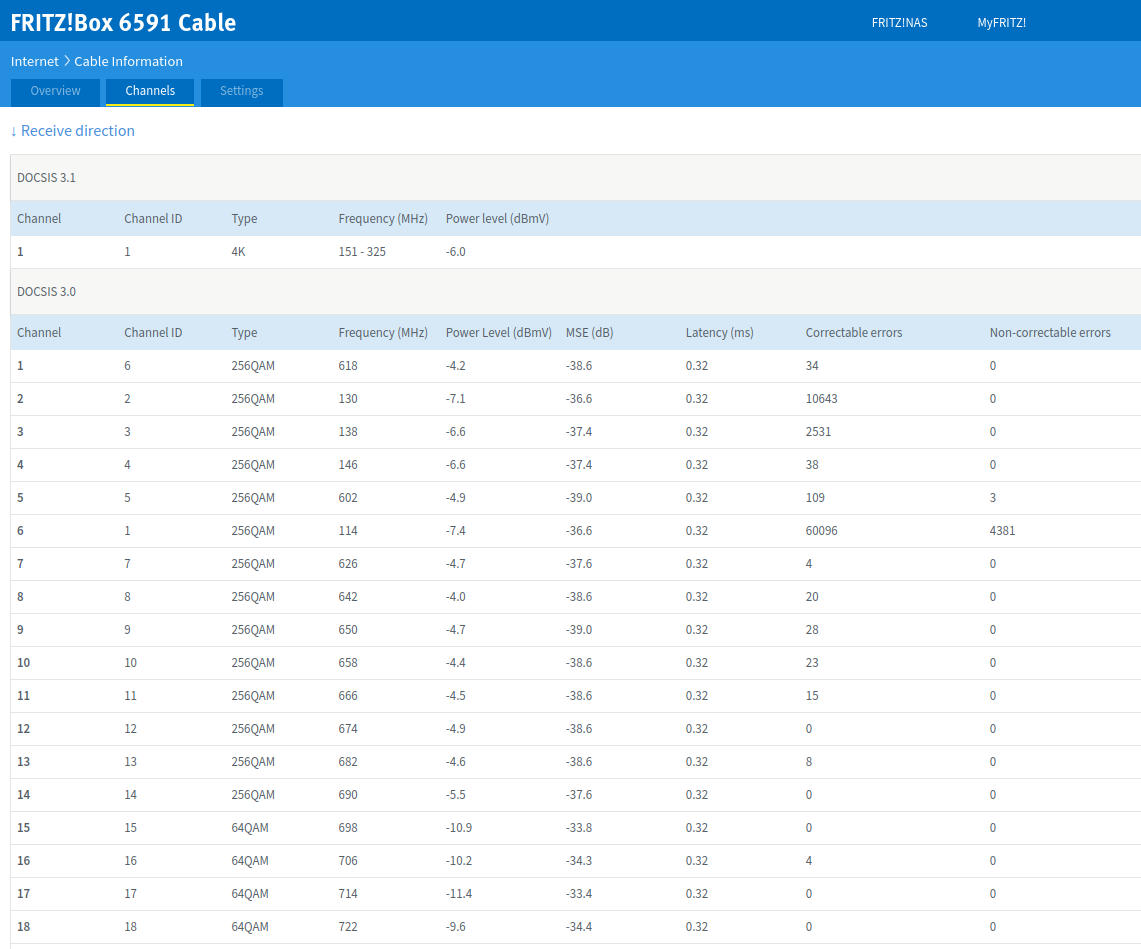The height and width of the screenshot is (949, 1141).
Task: Click Cable Information breadcrumb
Action: (128, 61)
